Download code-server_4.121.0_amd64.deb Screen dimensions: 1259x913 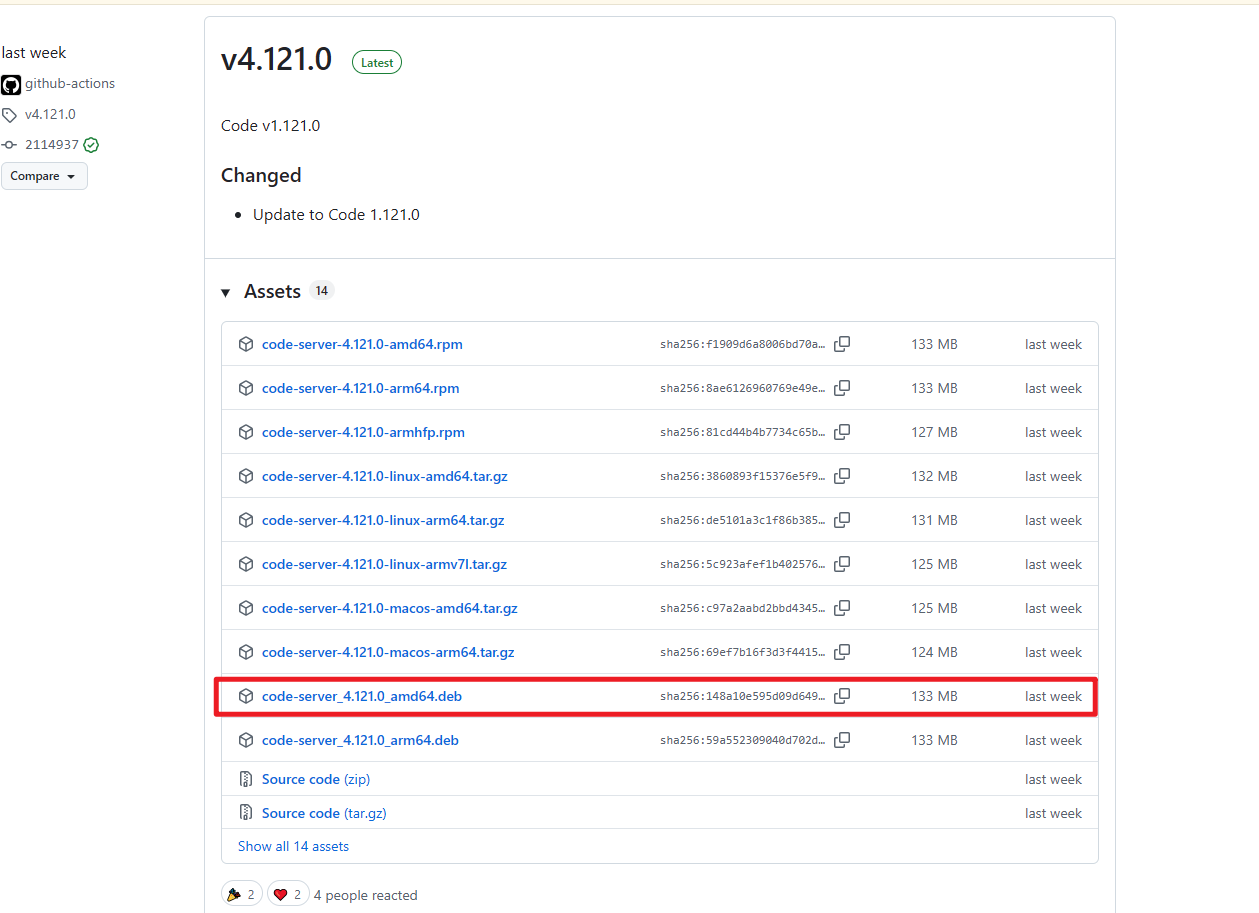pyautogui.click(x=362, y=696)
